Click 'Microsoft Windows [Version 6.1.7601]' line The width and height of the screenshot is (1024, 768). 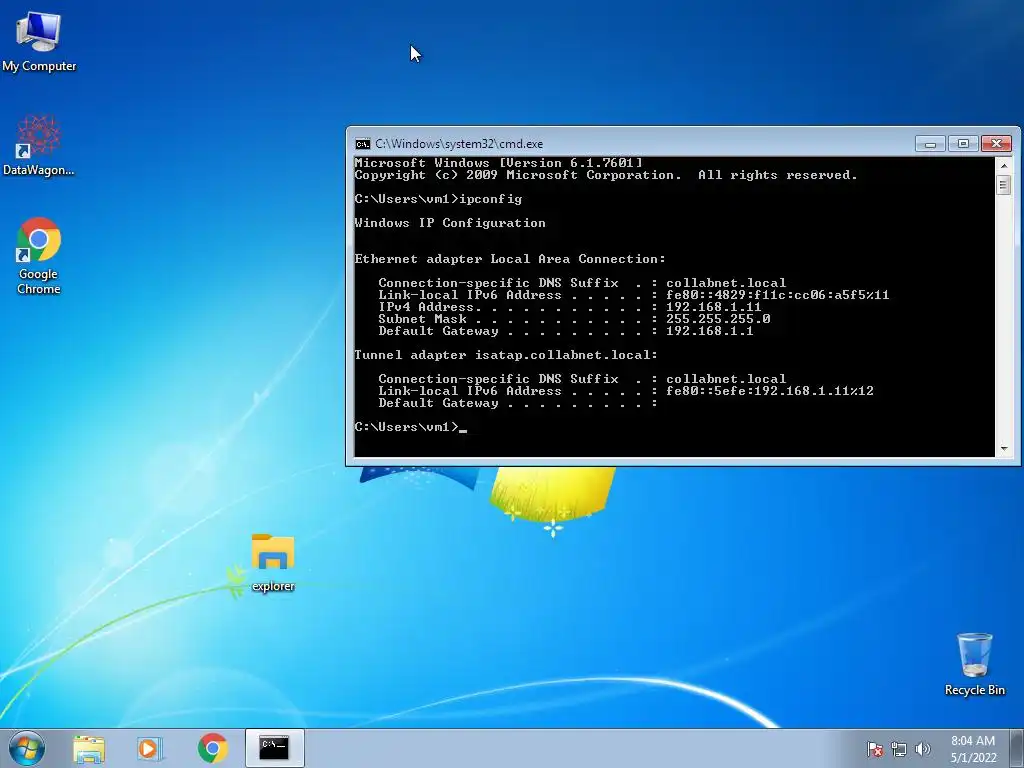click(x=498, y=163)
